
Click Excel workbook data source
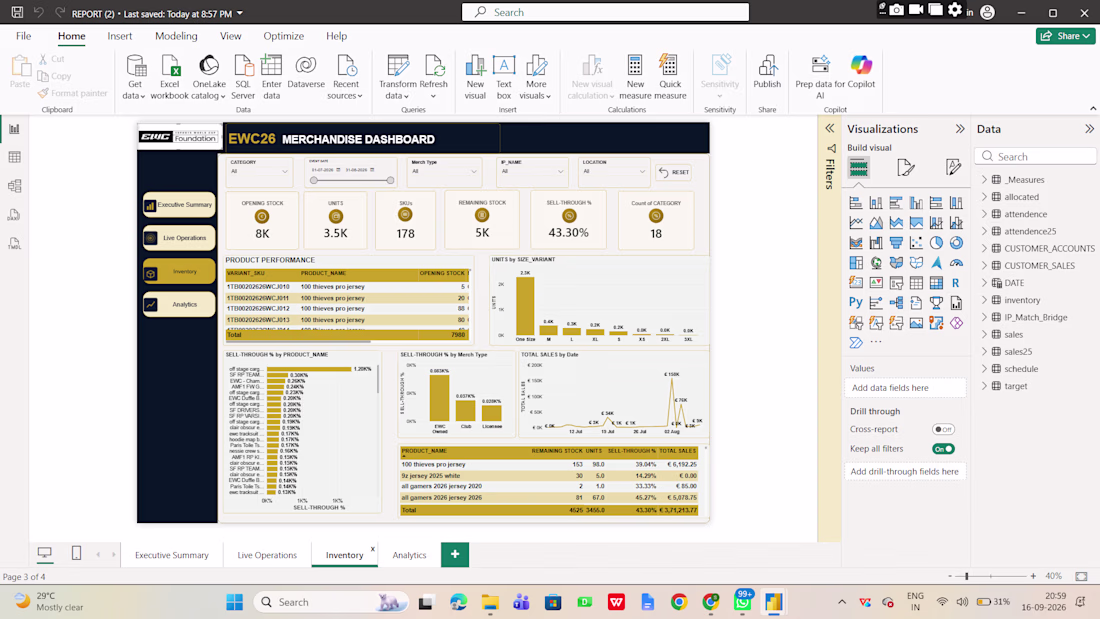pyautogui.click(x=169, y=77)
